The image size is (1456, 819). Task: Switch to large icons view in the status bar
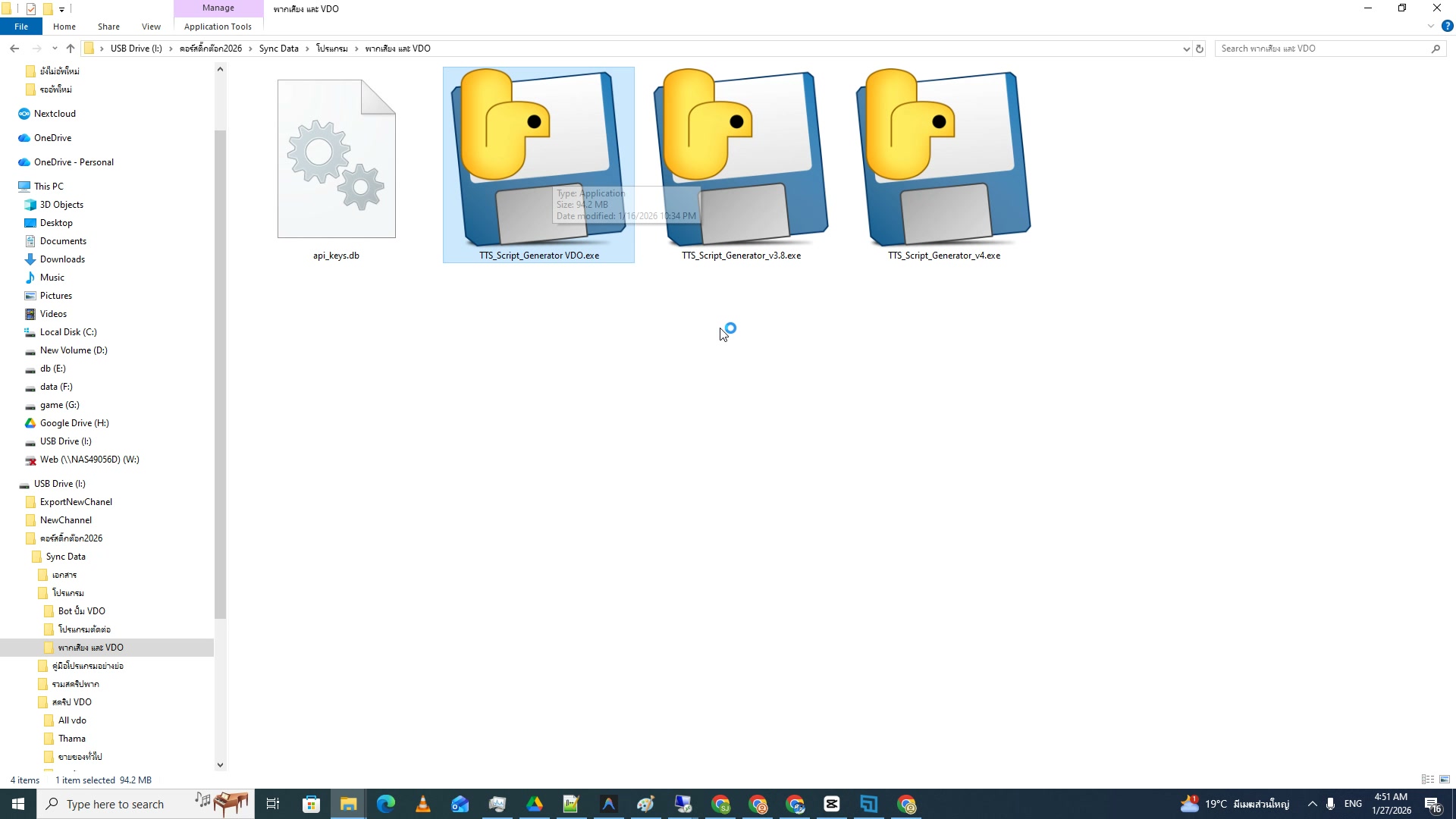(1445, 780)
